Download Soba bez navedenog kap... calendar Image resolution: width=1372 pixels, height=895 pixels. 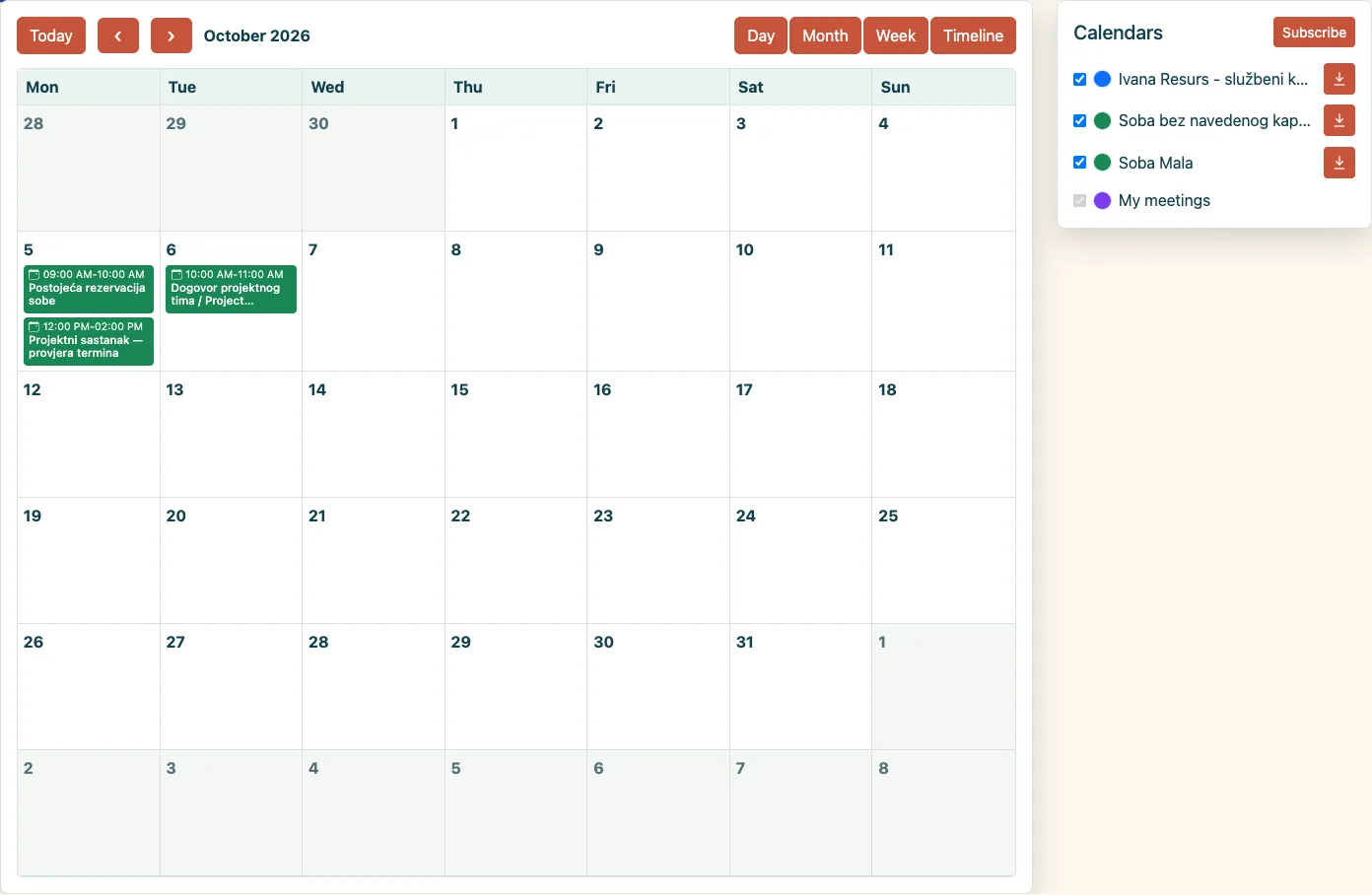(1339, 120)
